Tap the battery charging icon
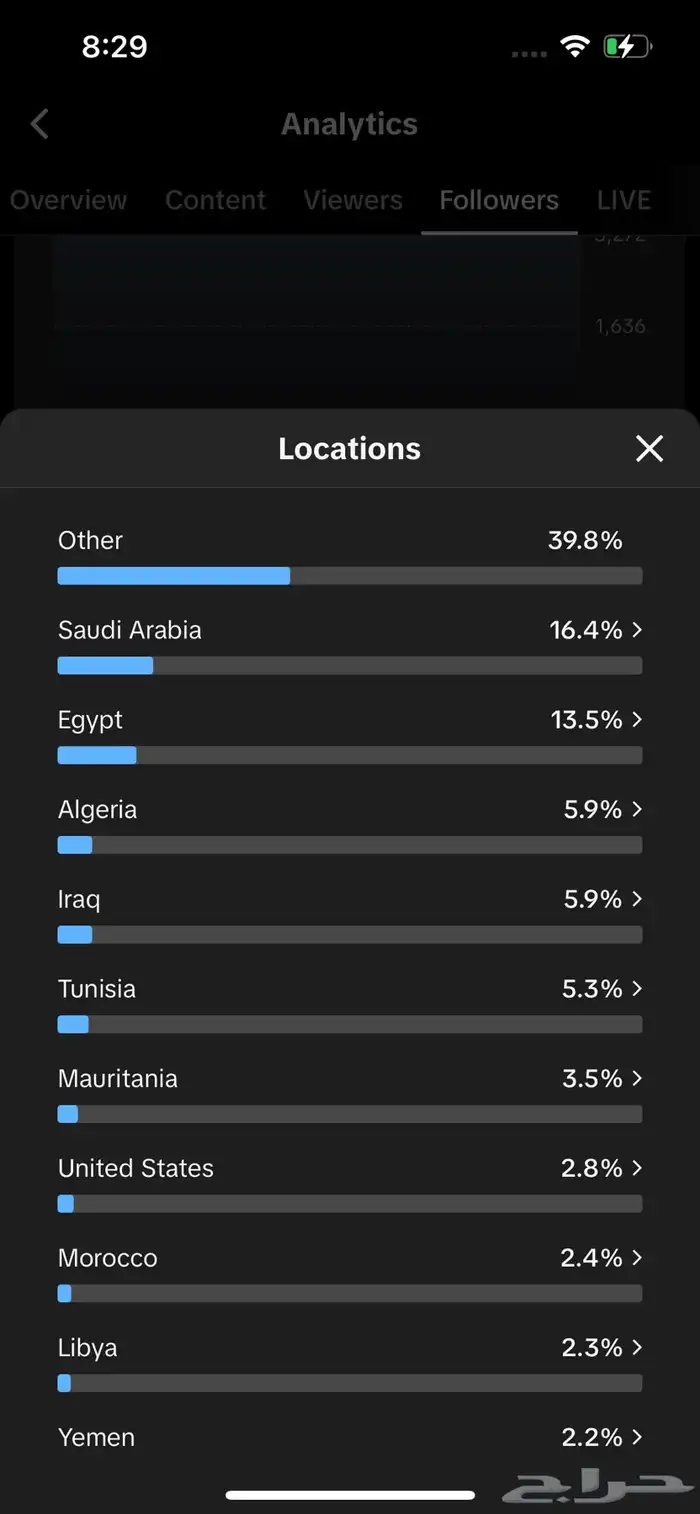Image resolution: width=700 pixels, height=1514 pixels. tap(627, 46)
